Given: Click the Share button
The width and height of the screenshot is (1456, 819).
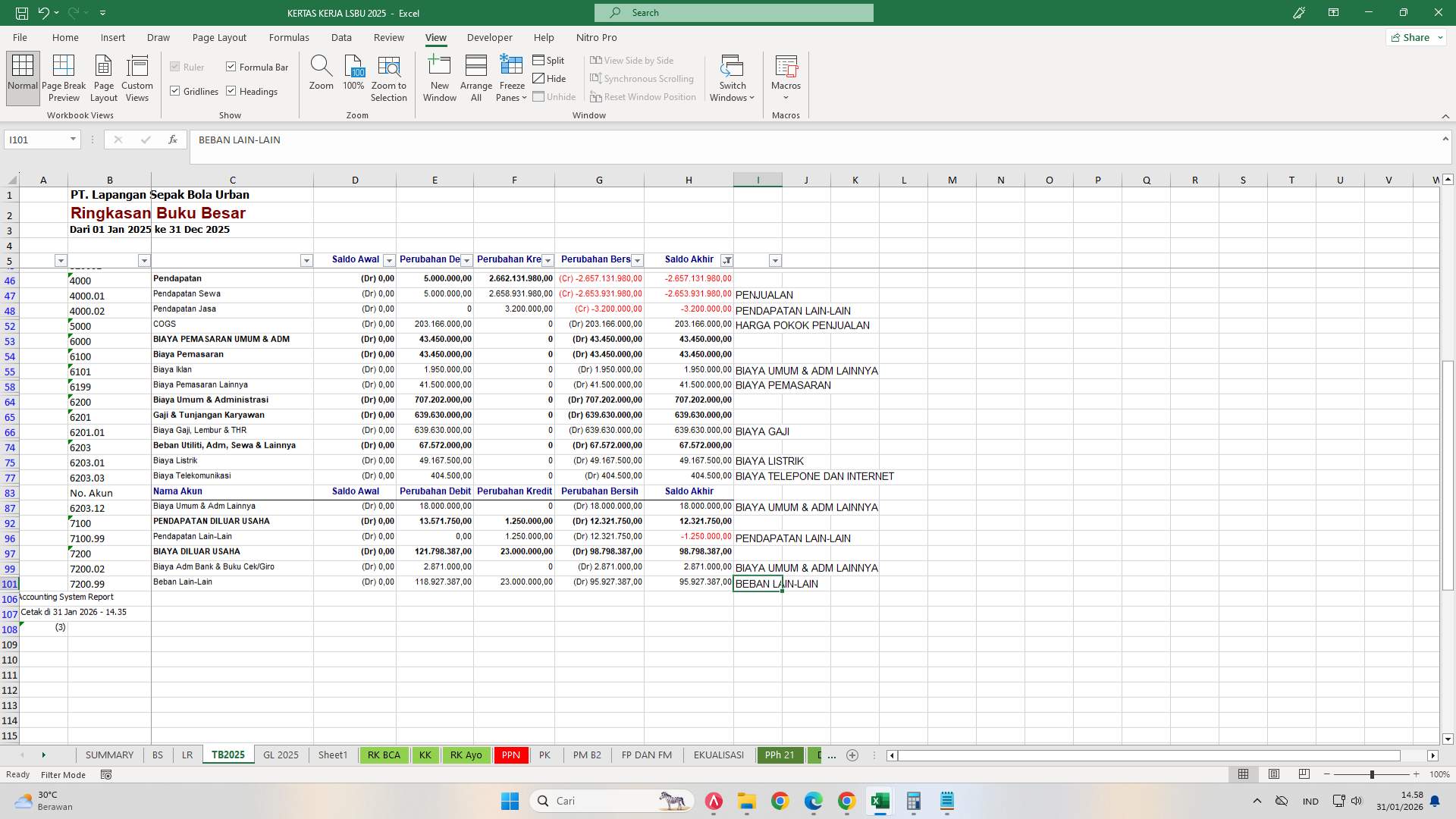Looking at the screenshot, I should [1415, 36].
